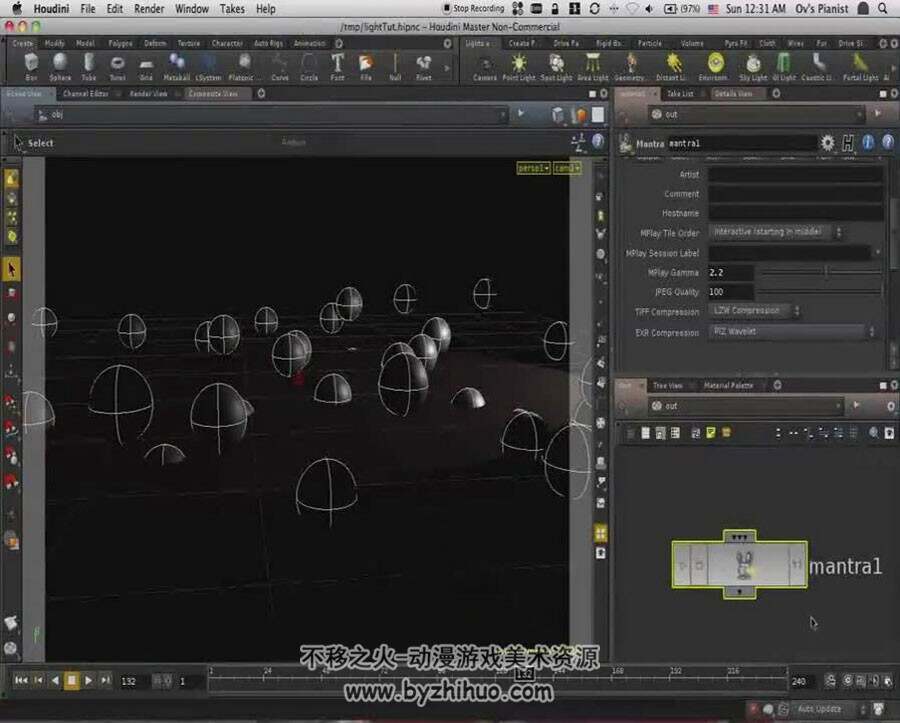Open the parameter gear menu for Mantra
The width and height of the screenshot is (900, 723).
pos(827,142)
